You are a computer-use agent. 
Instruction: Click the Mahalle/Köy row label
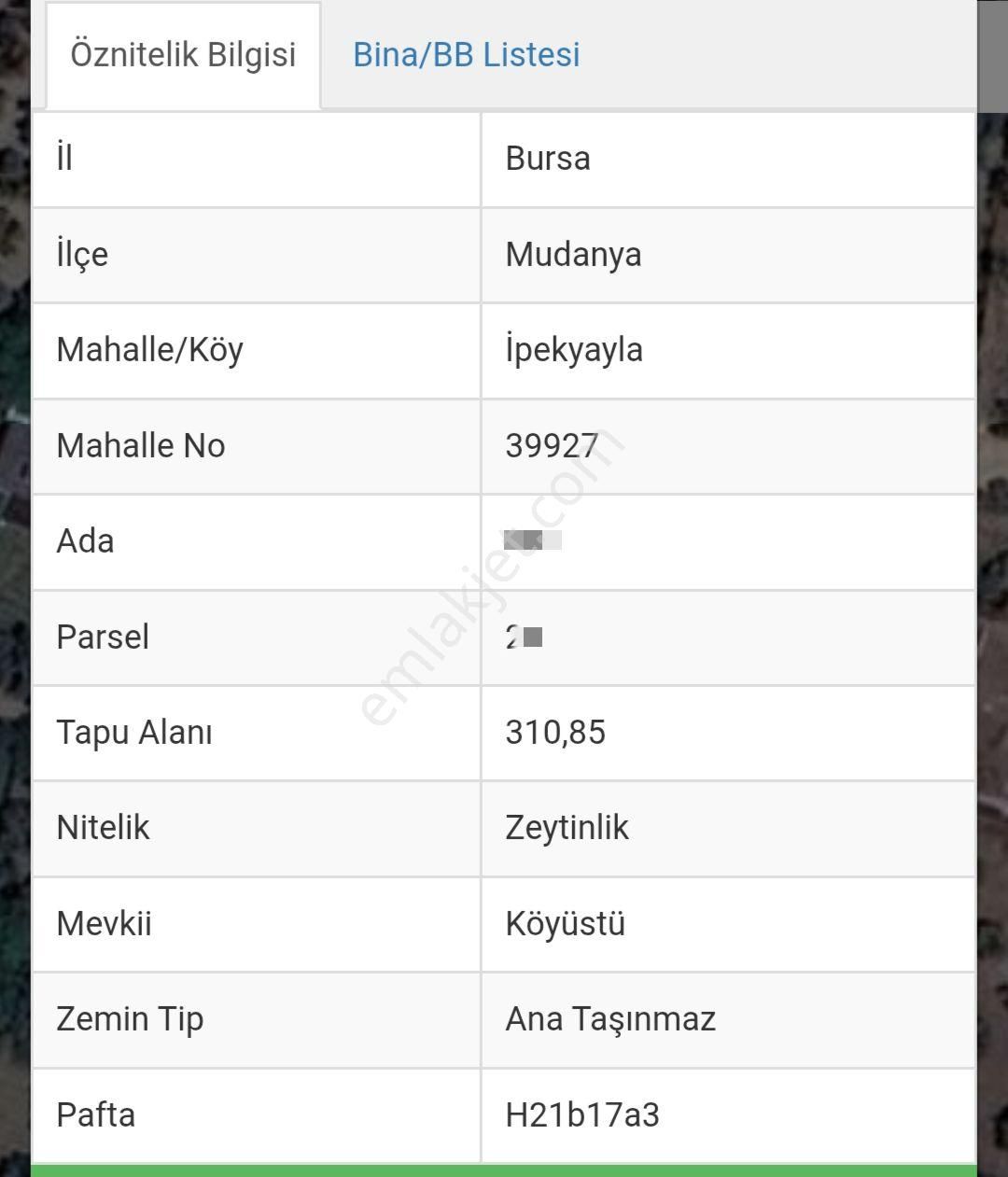pyautogui.click(x=149, y=350)
